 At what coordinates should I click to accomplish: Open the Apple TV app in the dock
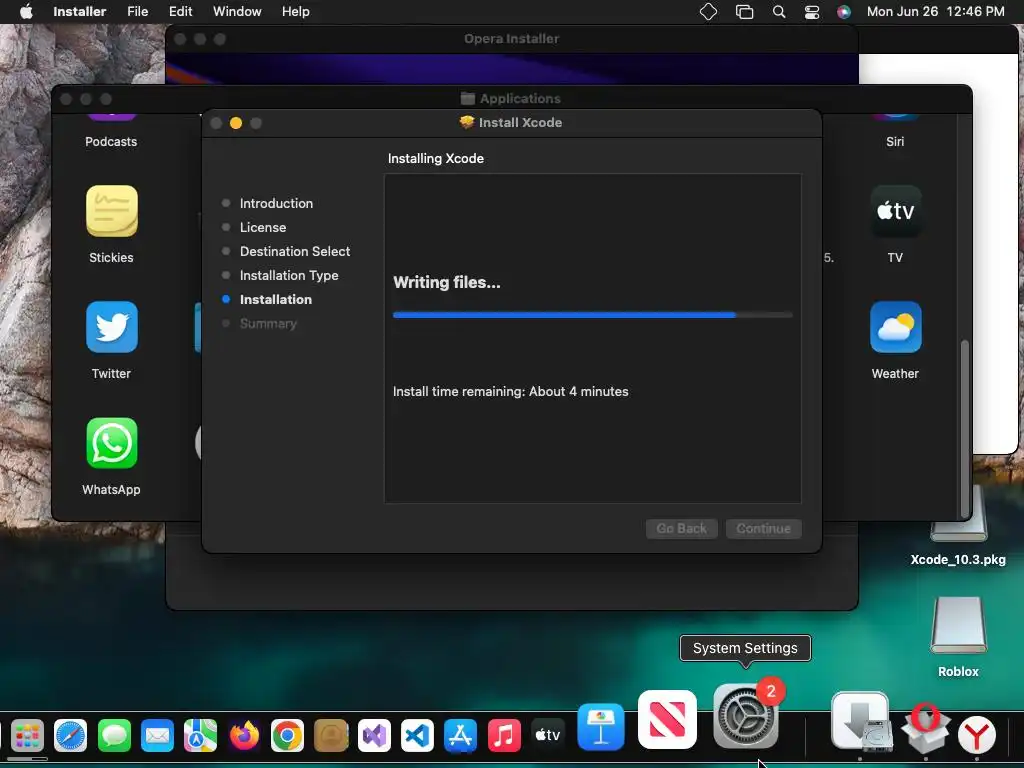click(548, 737)
